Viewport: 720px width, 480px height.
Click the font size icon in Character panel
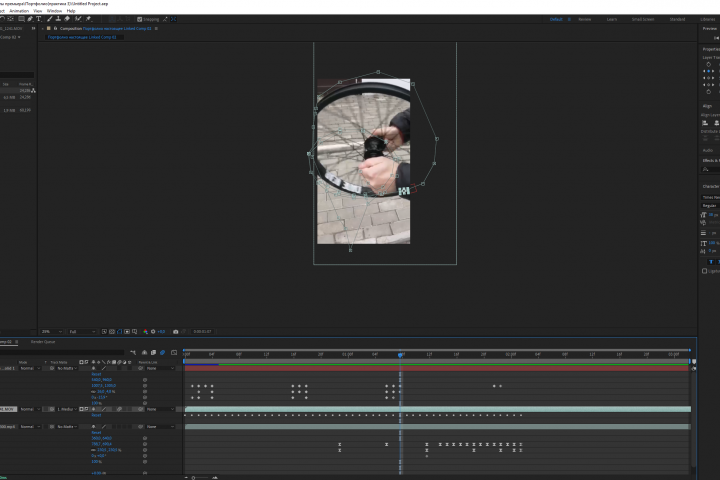(x=703, y=215)
